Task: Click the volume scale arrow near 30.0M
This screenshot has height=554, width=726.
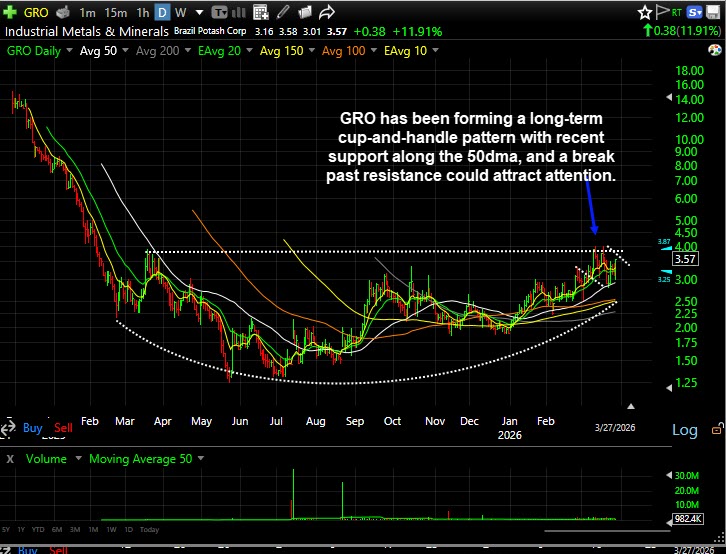Action: (669, 475)
